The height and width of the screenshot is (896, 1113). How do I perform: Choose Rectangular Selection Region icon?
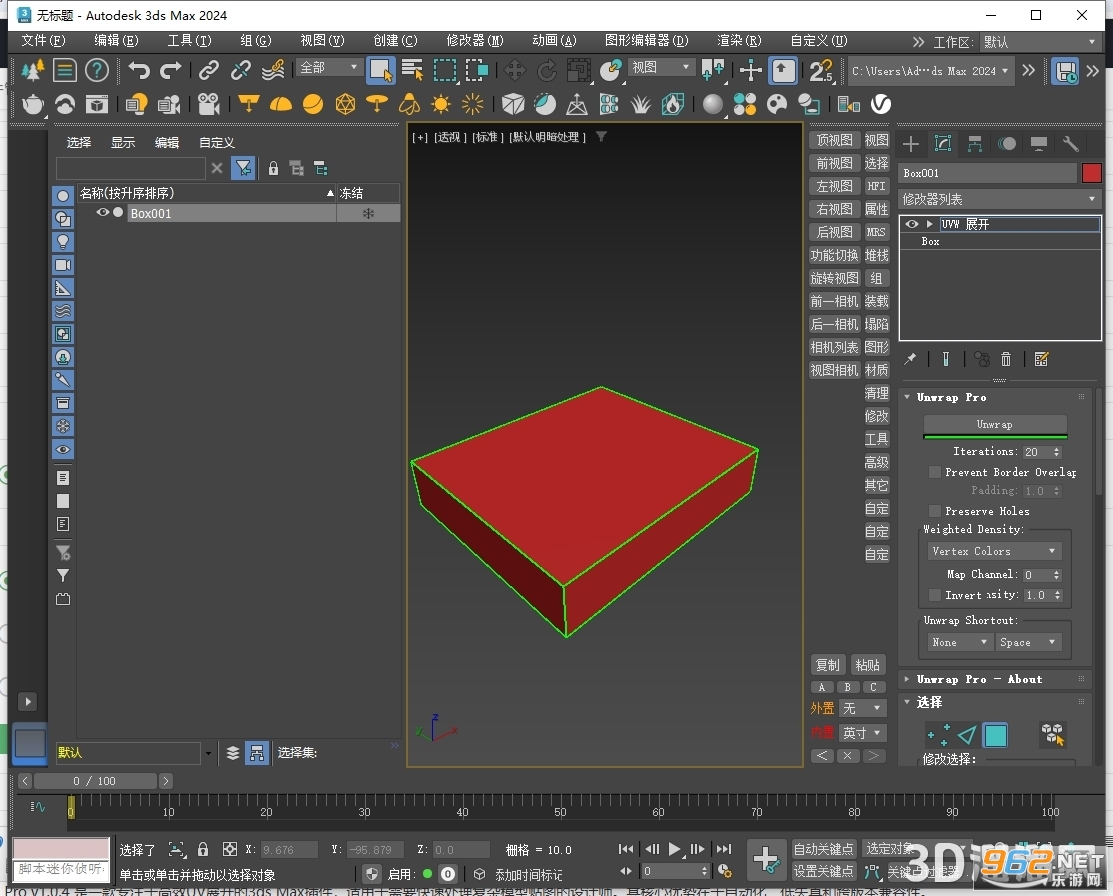(445, 70)
